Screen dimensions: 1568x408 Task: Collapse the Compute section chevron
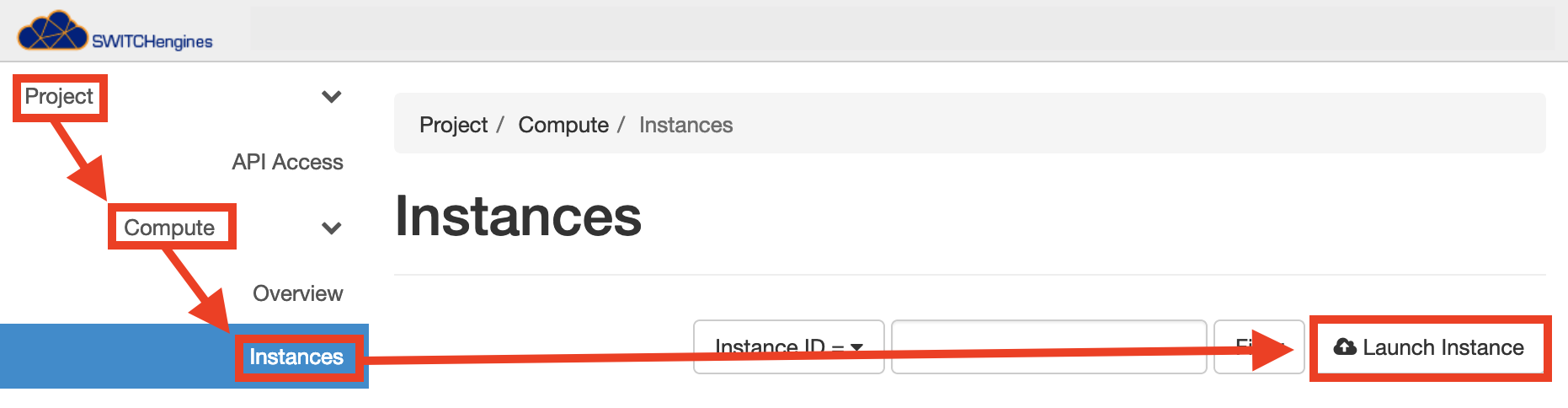click(x=332, y=228)
